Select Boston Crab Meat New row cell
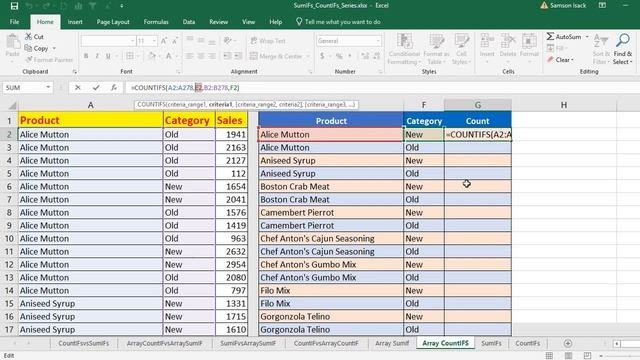 pos(331,187)
